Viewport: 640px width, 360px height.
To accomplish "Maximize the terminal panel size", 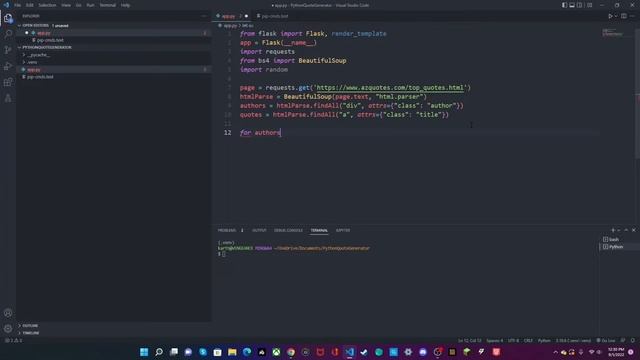I will pos(626,230).
